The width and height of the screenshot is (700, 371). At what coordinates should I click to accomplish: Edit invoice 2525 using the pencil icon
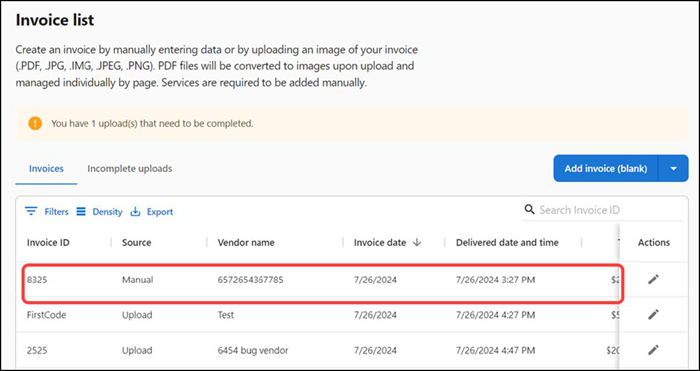(x=653, y=350)
